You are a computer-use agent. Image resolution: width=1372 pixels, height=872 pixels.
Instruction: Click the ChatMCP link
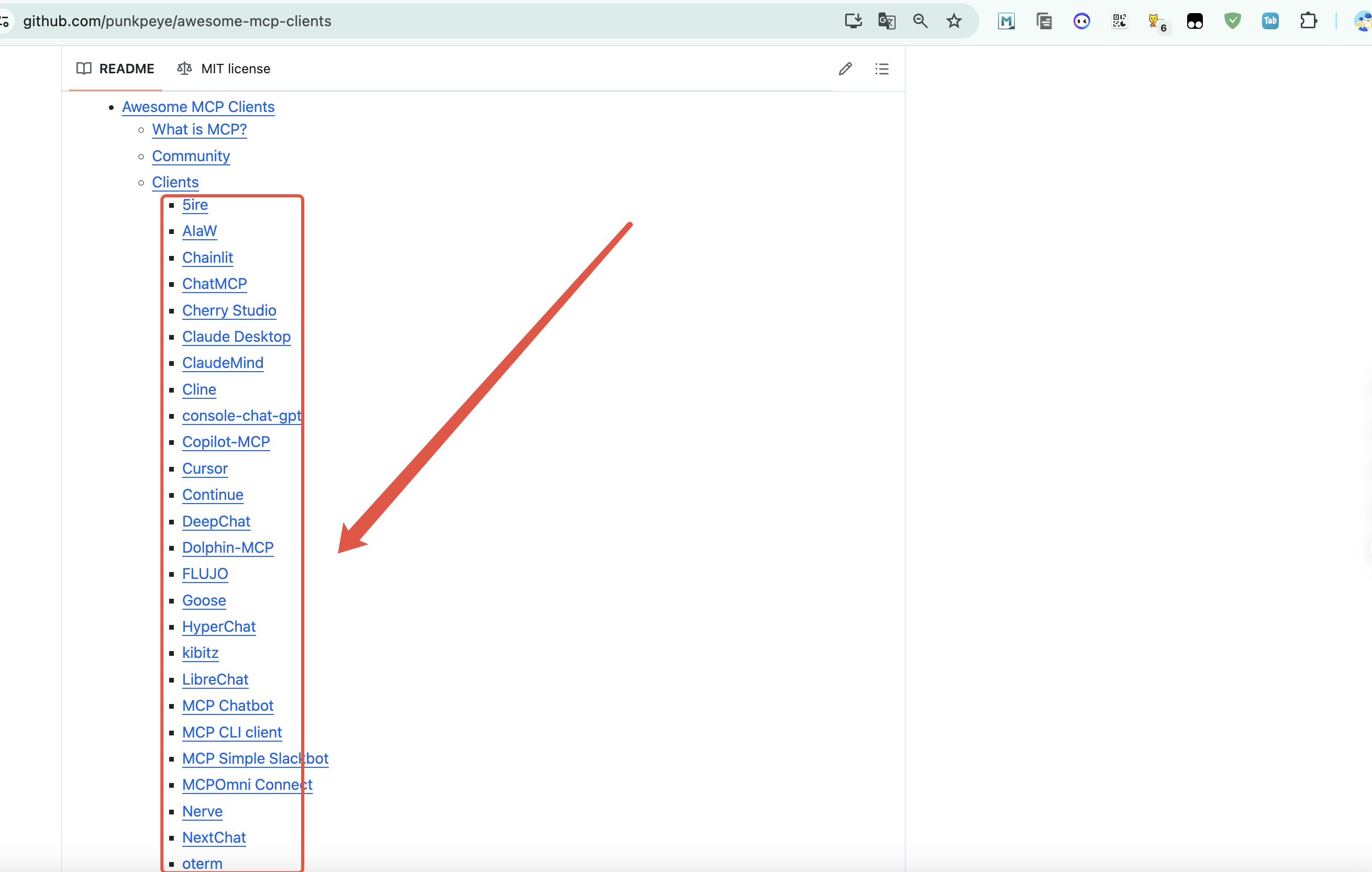[x=215, y=284]
